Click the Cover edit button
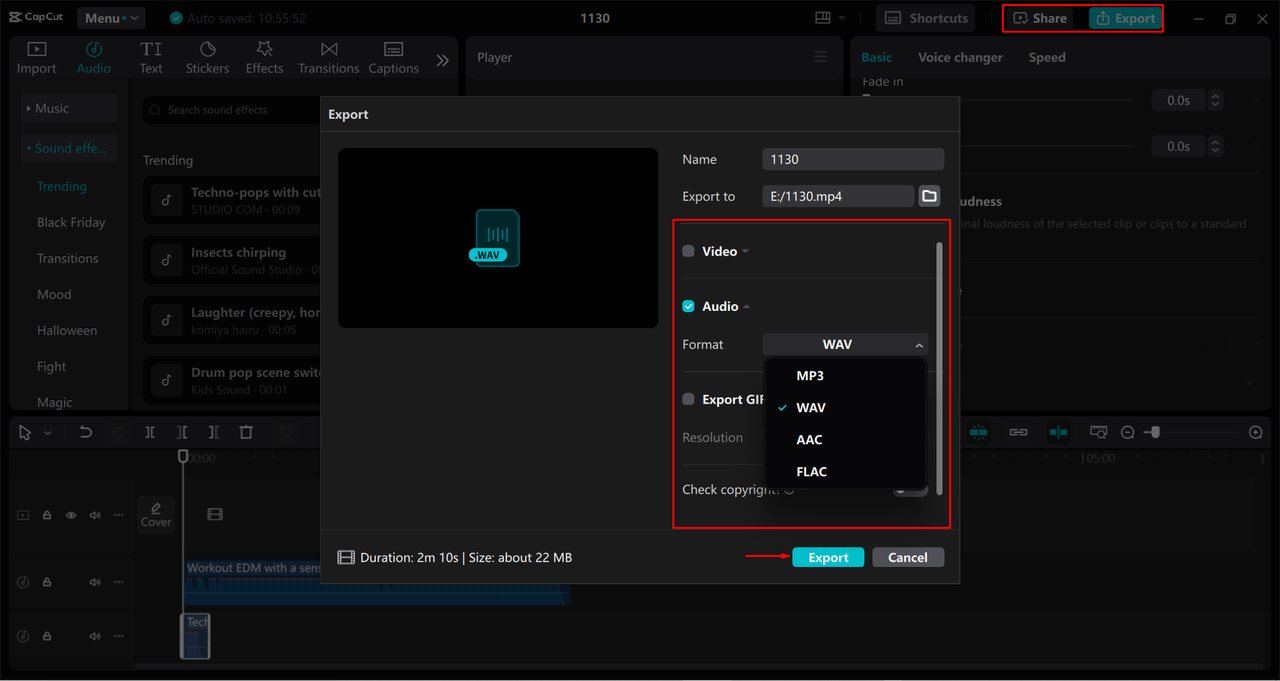This screenshot has width=1280, height=681. 156,514
